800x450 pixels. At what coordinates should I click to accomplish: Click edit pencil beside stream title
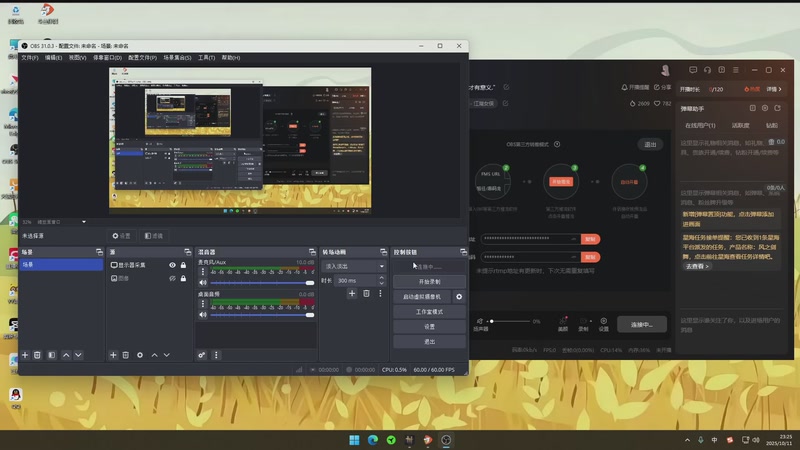506,87
